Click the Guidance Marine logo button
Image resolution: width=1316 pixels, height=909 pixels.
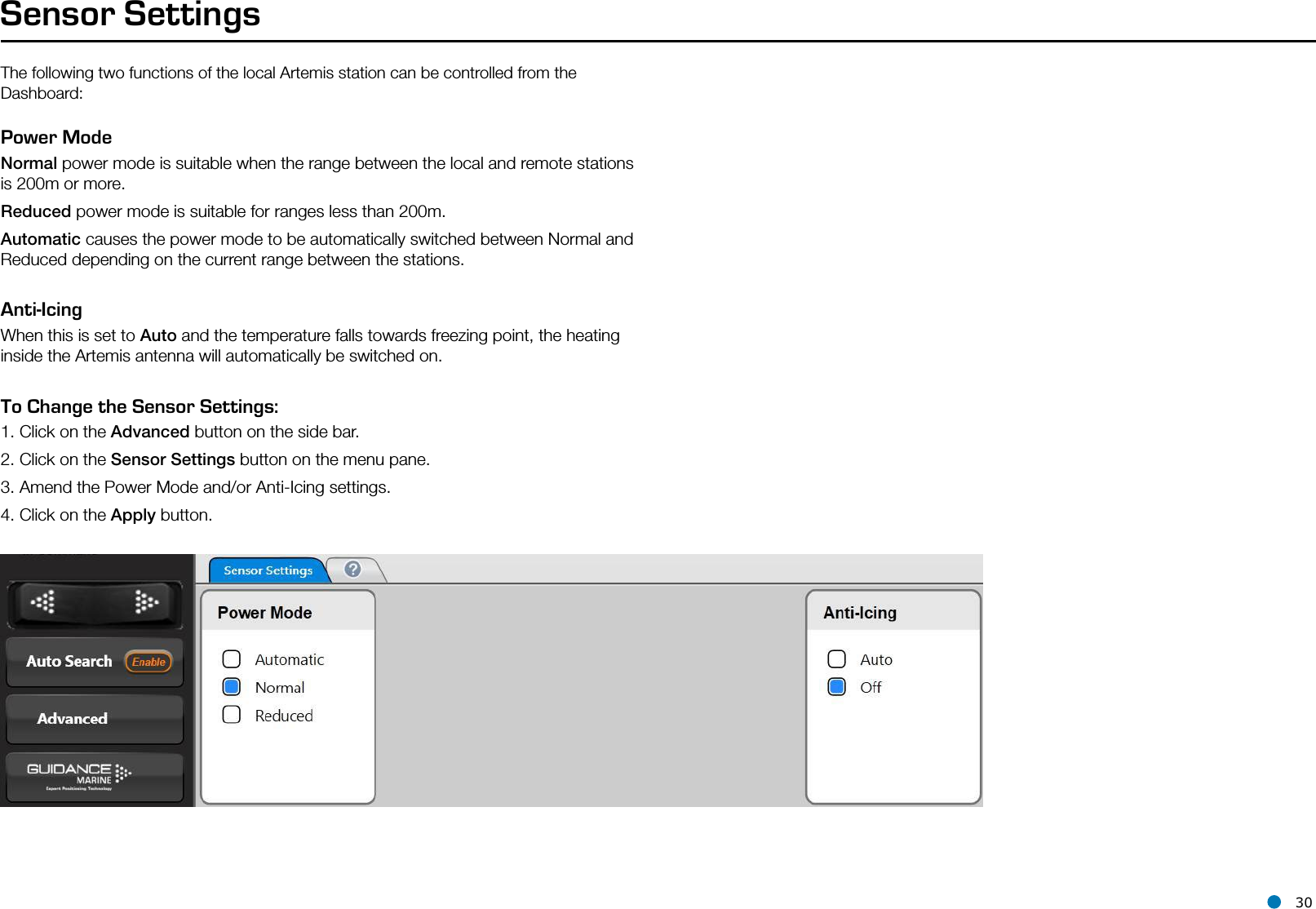pyautogui.click(x=95, y=777)
